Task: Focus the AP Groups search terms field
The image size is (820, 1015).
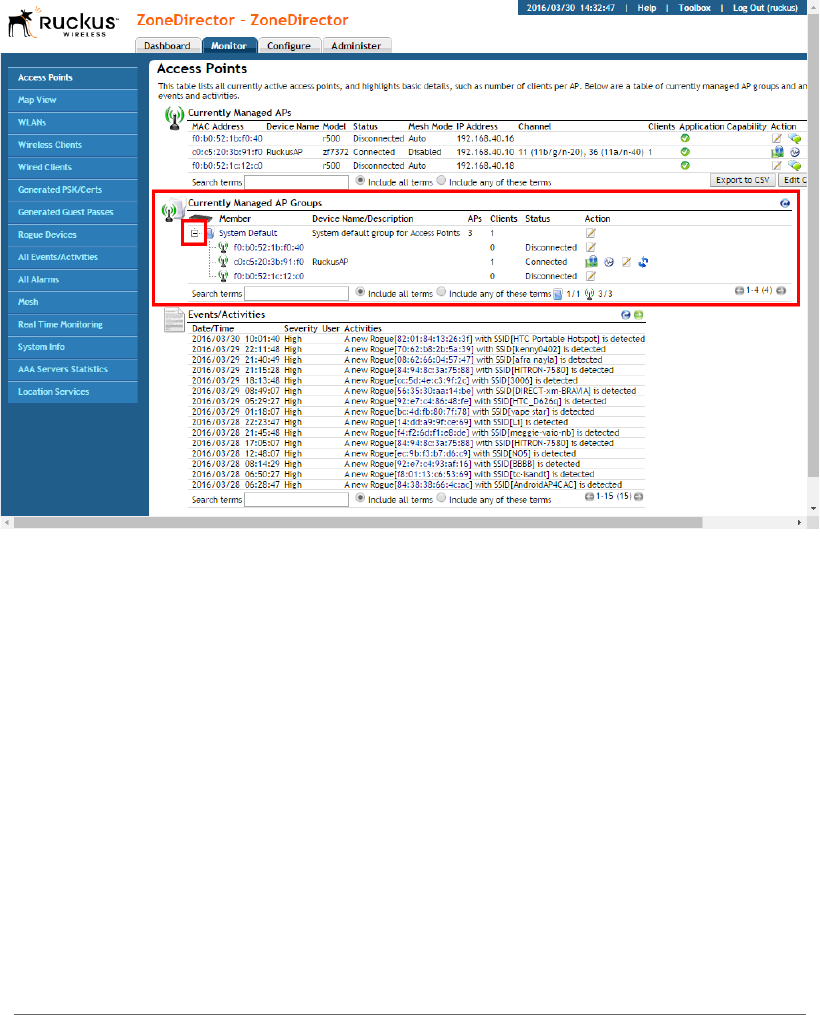Action: click(296, 294)
